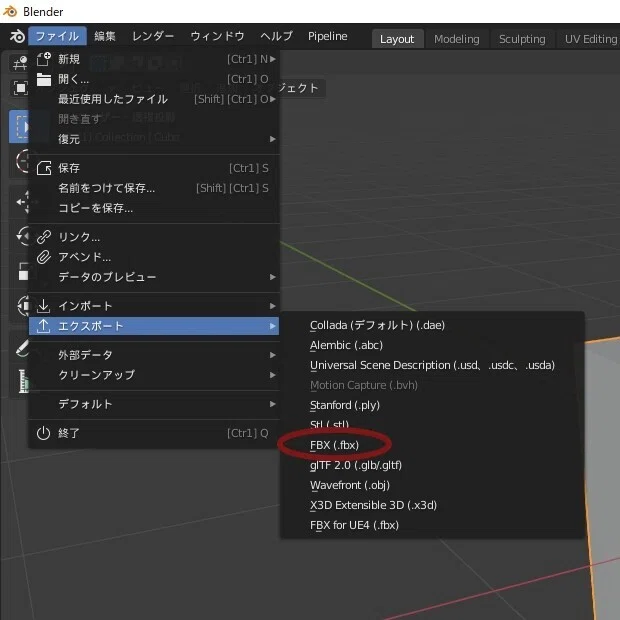Export as Stl (.stl)

[x=432, y=425]
